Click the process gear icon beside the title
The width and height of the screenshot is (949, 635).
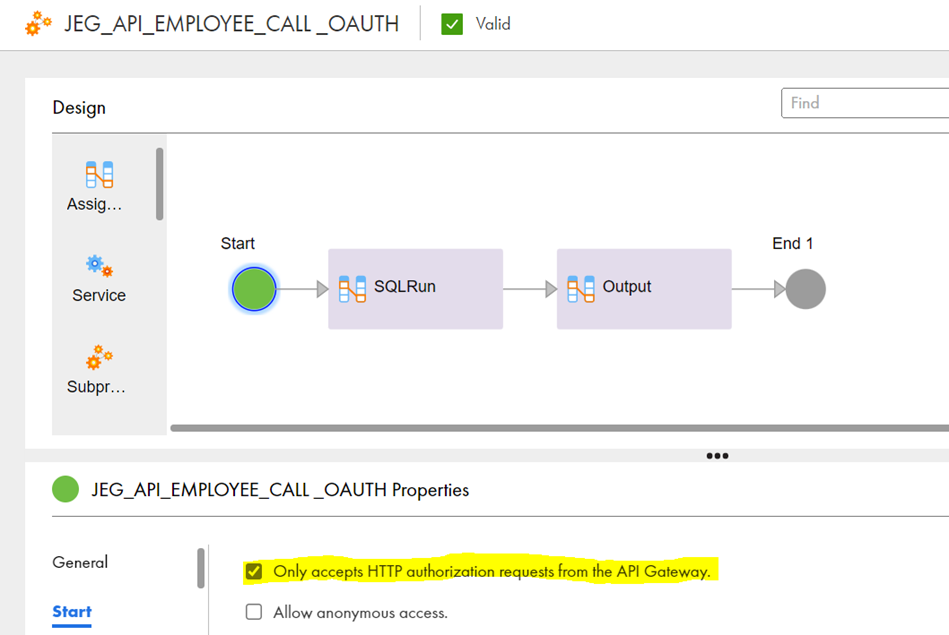37,22
